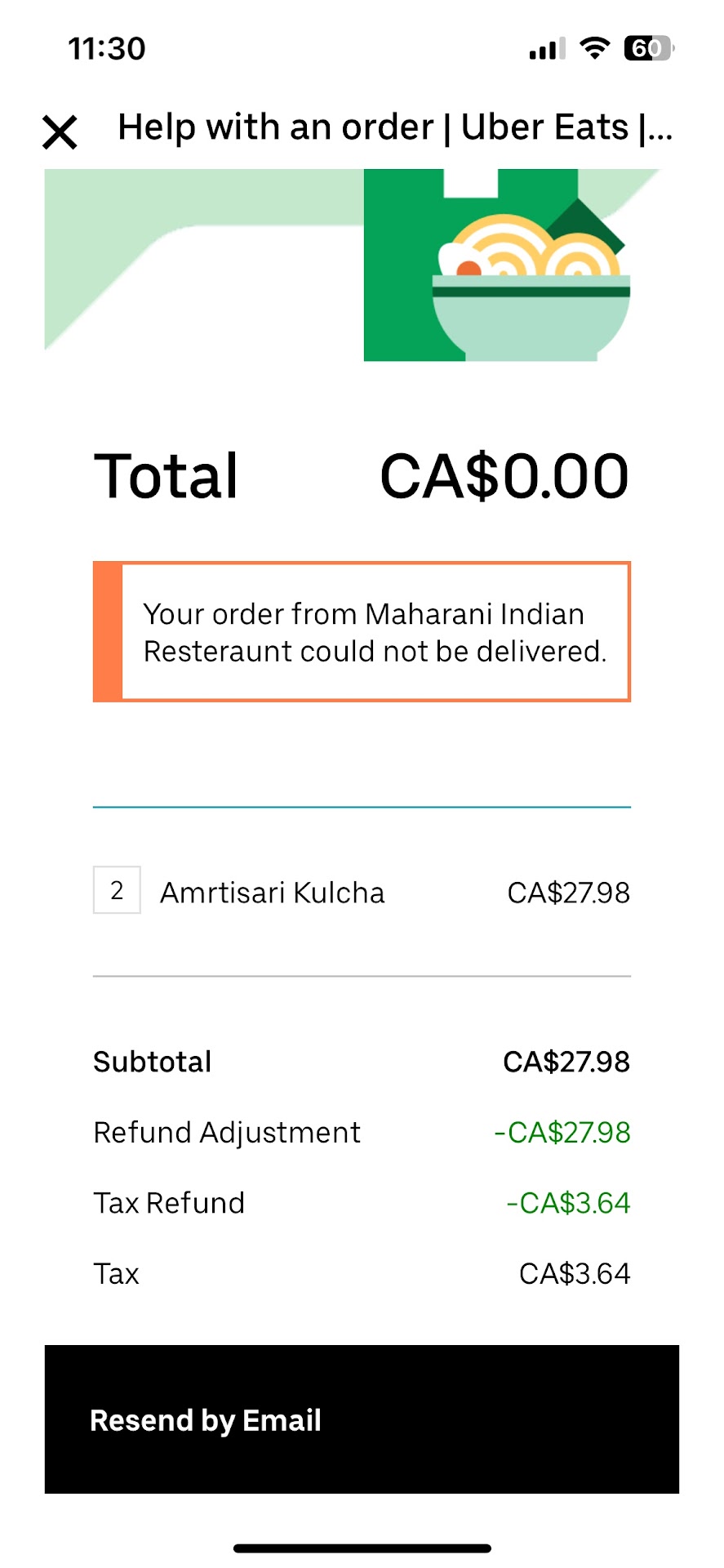Tap the home indicator bar

[362, 1548]
